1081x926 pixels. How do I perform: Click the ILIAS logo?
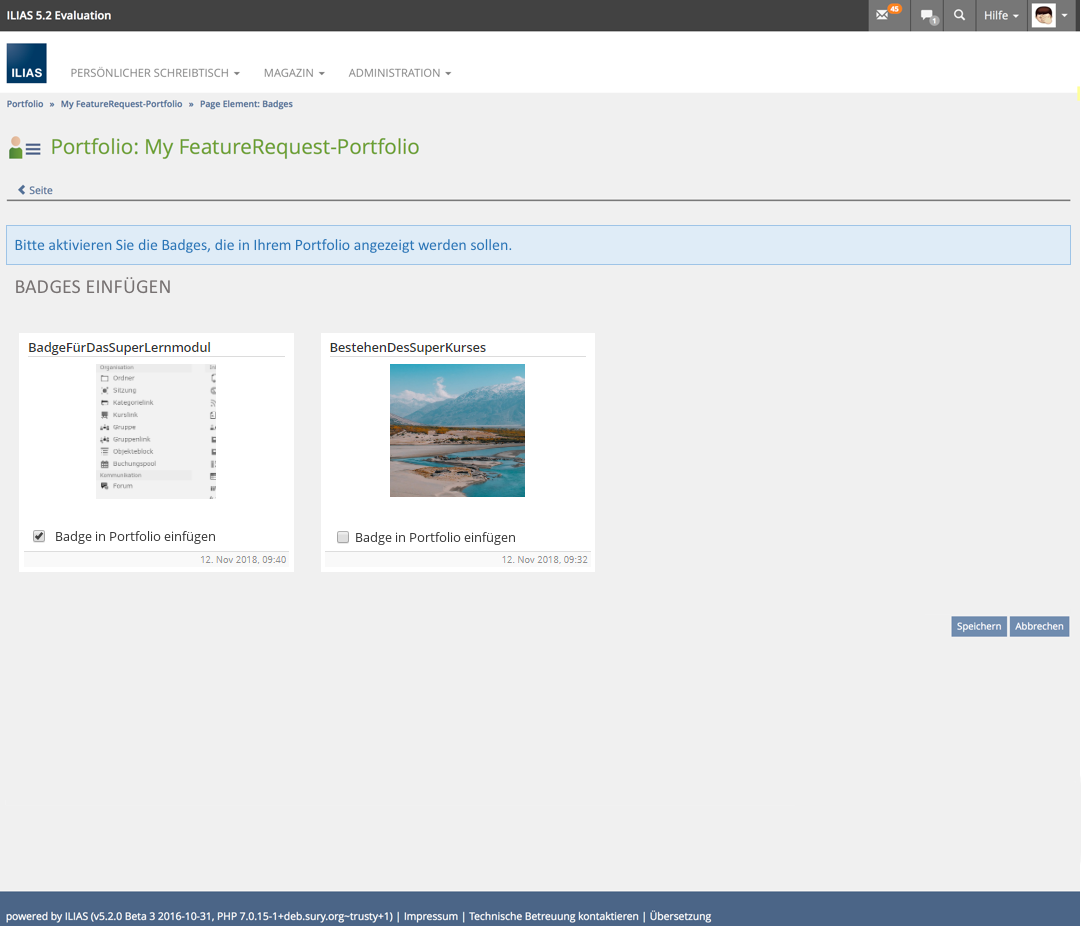tap(26, 63)
